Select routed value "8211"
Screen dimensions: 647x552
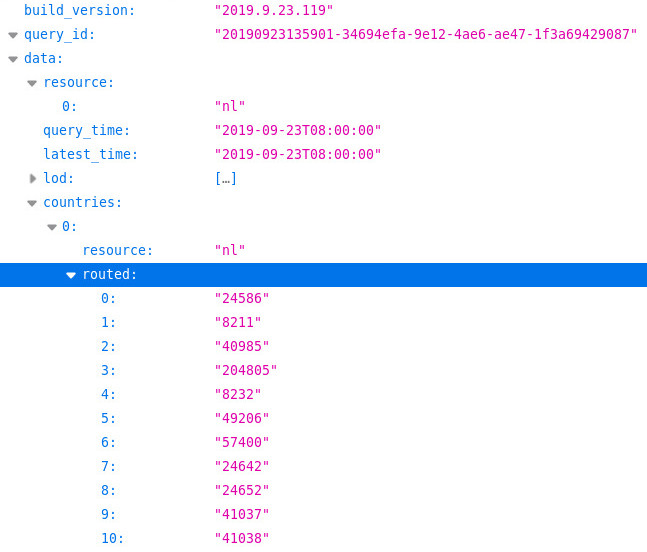tap(238, 322)
